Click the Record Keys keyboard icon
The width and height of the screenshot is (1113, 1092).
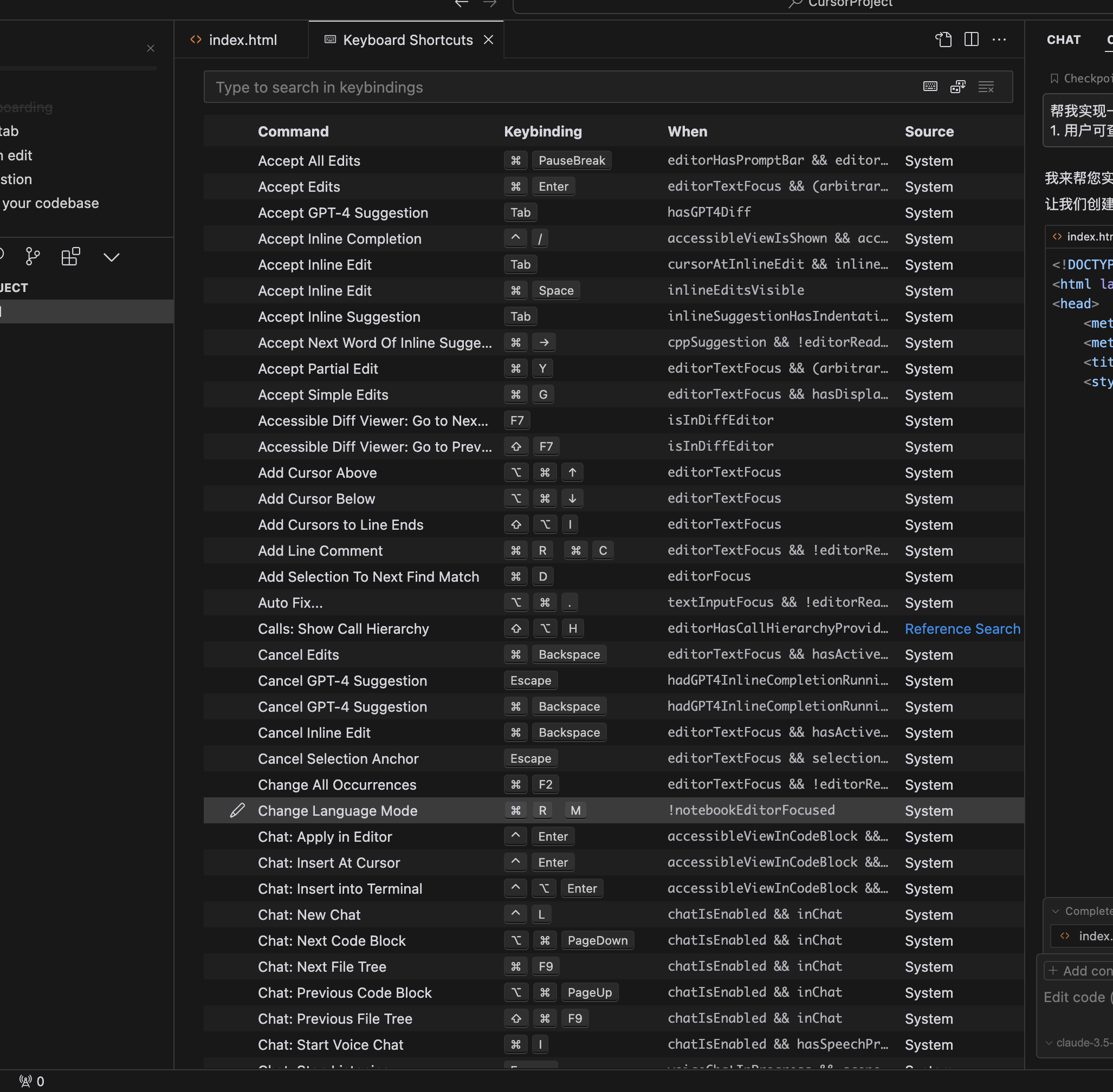(930, 87)
